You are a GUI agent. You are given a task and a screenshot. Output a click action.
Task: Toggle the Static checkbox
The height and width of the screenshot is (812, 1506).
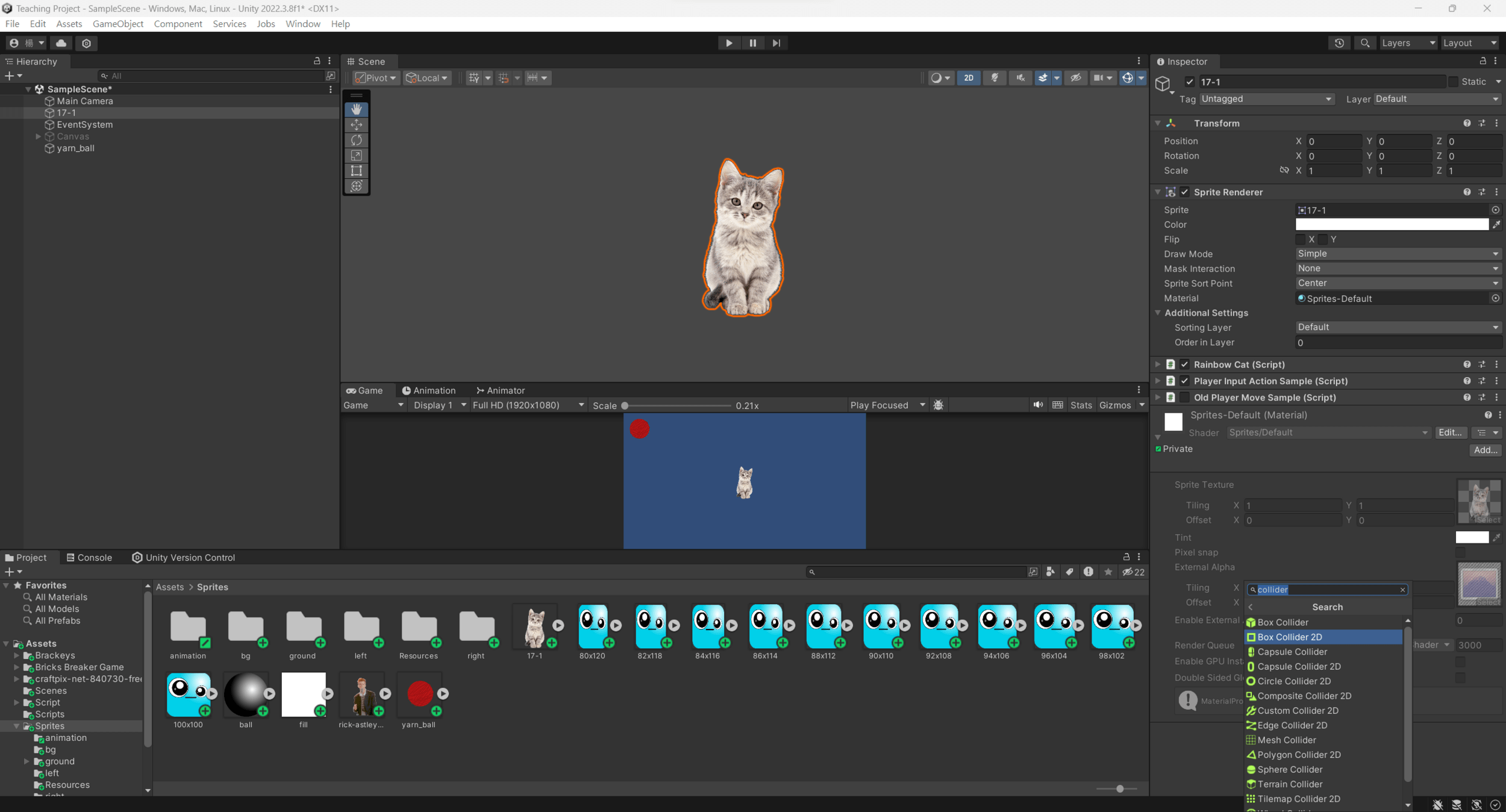[1454, 82]
